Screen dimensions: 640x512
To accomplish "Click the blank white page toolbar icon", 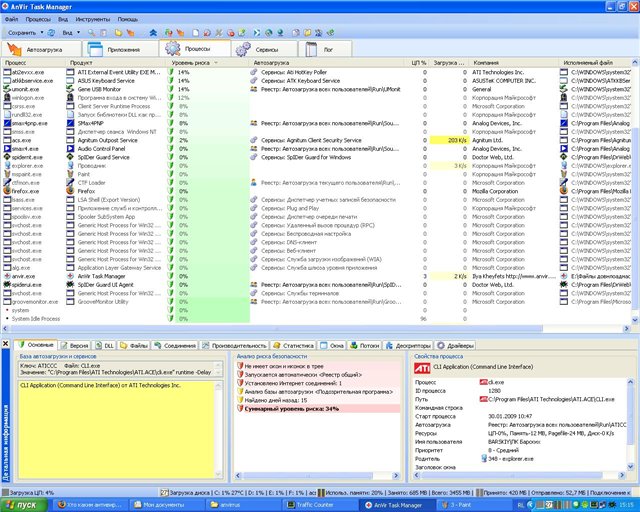I will pos(196,33).
